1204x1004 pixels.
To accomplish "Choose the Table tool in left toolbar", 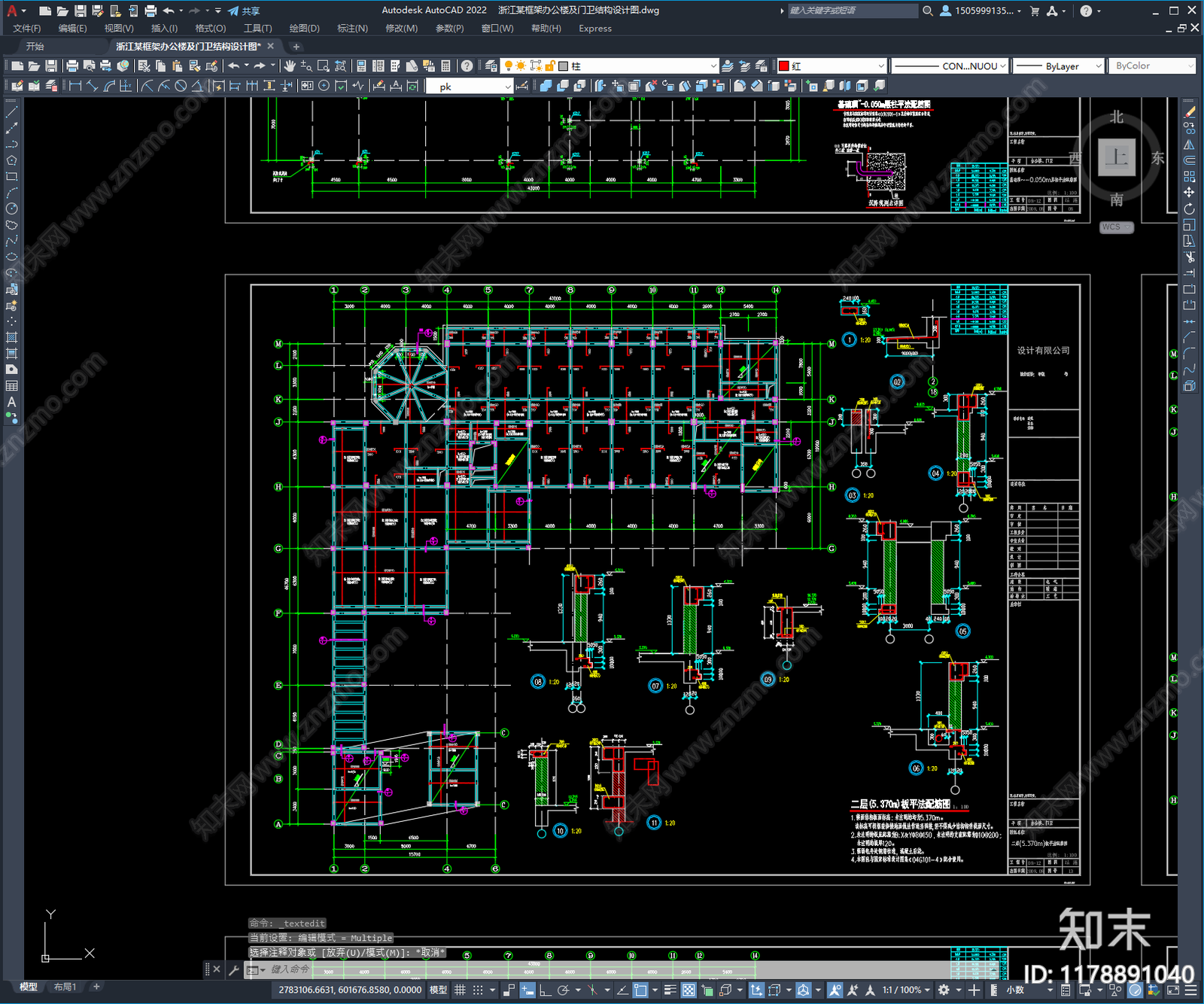I will pyautogui.click(x=11, y=386).
